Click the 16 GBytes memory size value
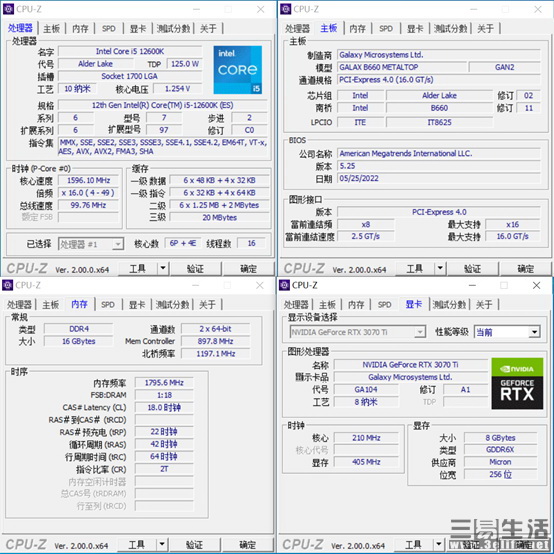554x554 pixels. click(x=78, y=341)
